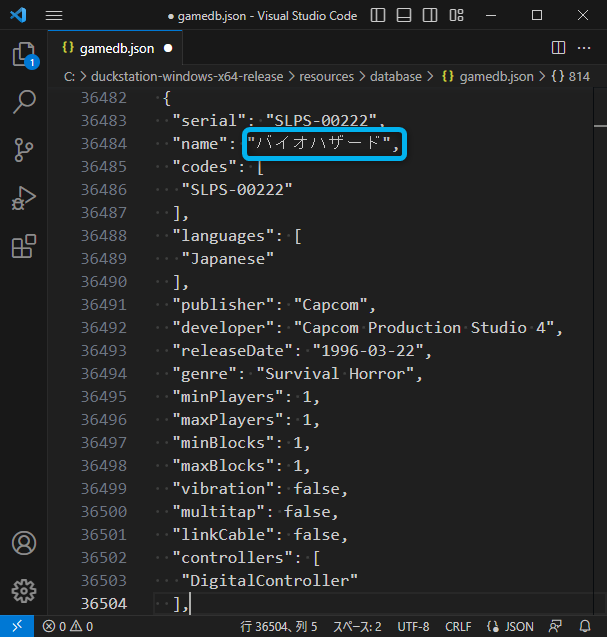This screenshot has height=637, width=607.
Task: Click the editor vertical scrollbar overview ruler
Action: [600, 351]
